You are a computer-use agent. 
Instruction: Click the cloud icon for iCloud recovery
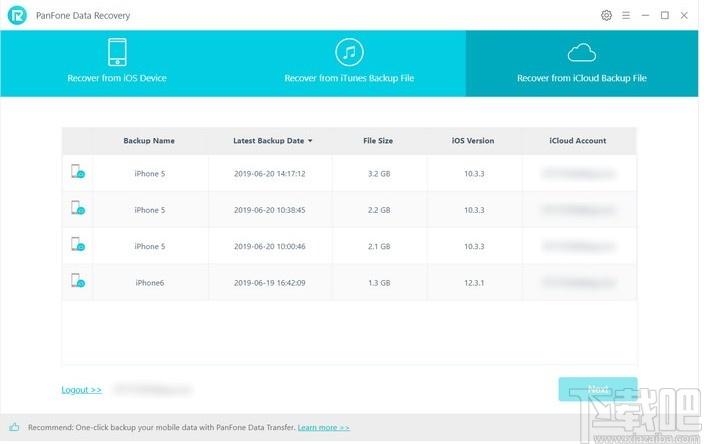click(581, 53)
